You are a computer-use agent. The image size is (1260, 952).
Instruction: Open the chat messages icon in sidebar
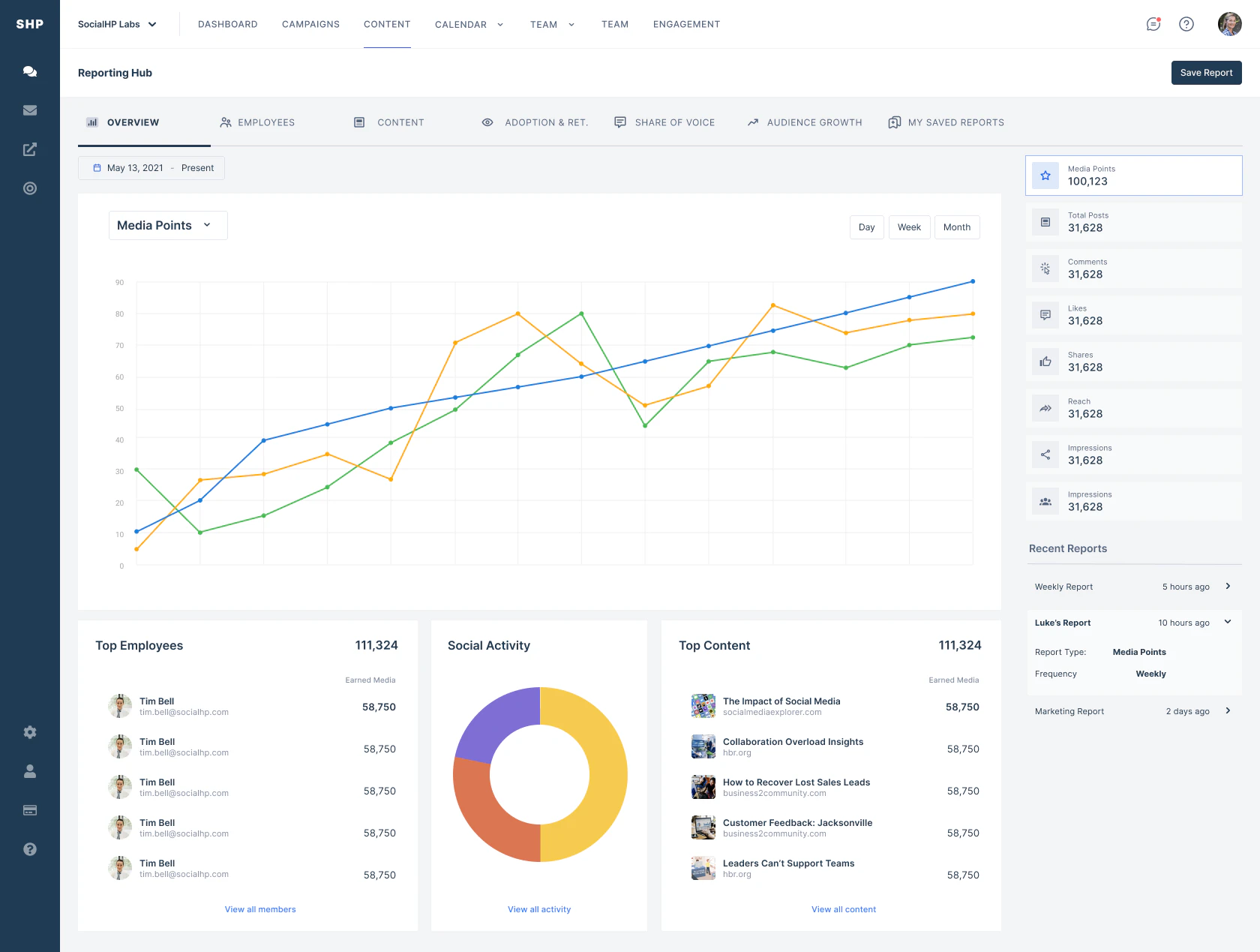click(30, 71)
